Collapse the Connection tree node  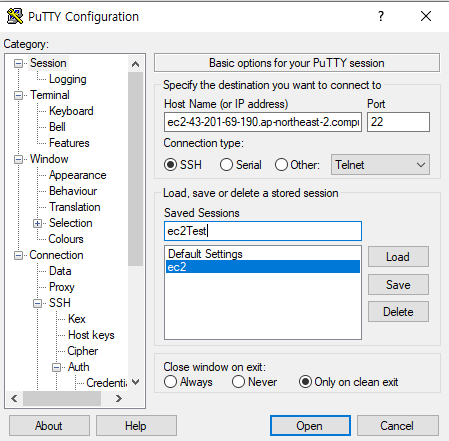(x=19, y=256)
